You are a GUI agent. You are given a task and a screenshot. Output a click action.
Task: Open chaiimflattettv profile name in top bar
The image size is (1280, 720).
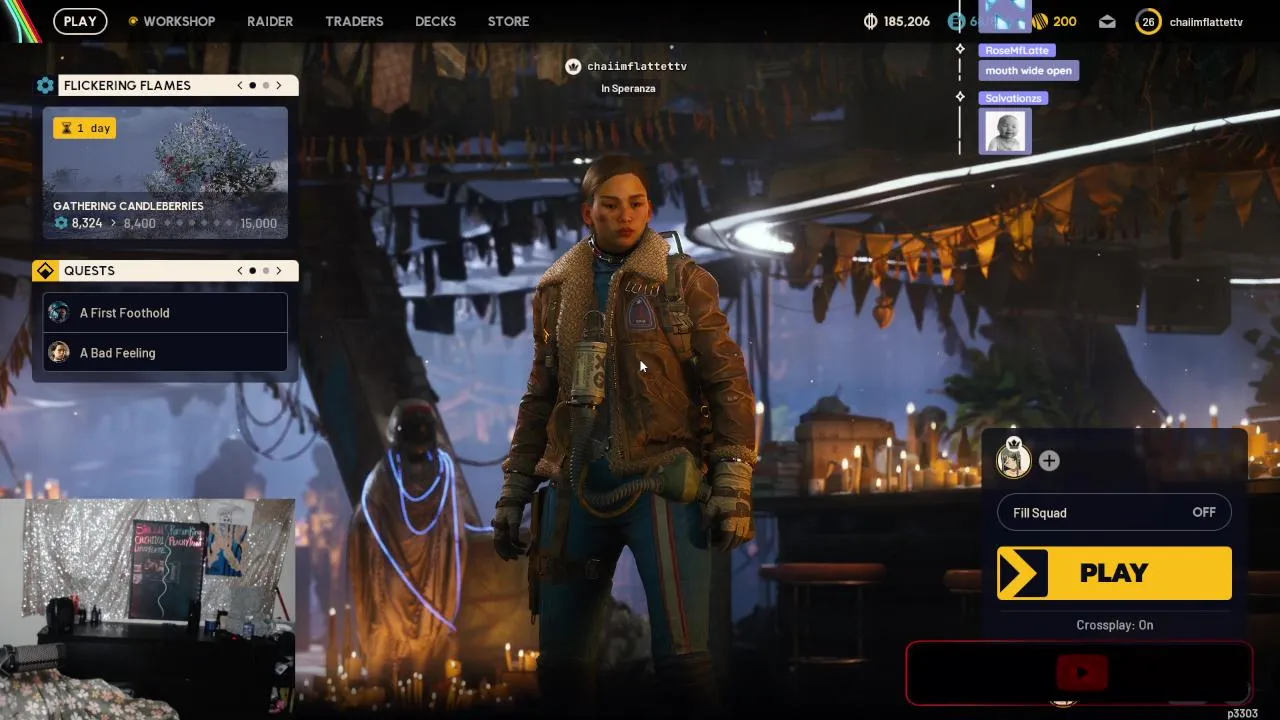[x=1206, y=21]
